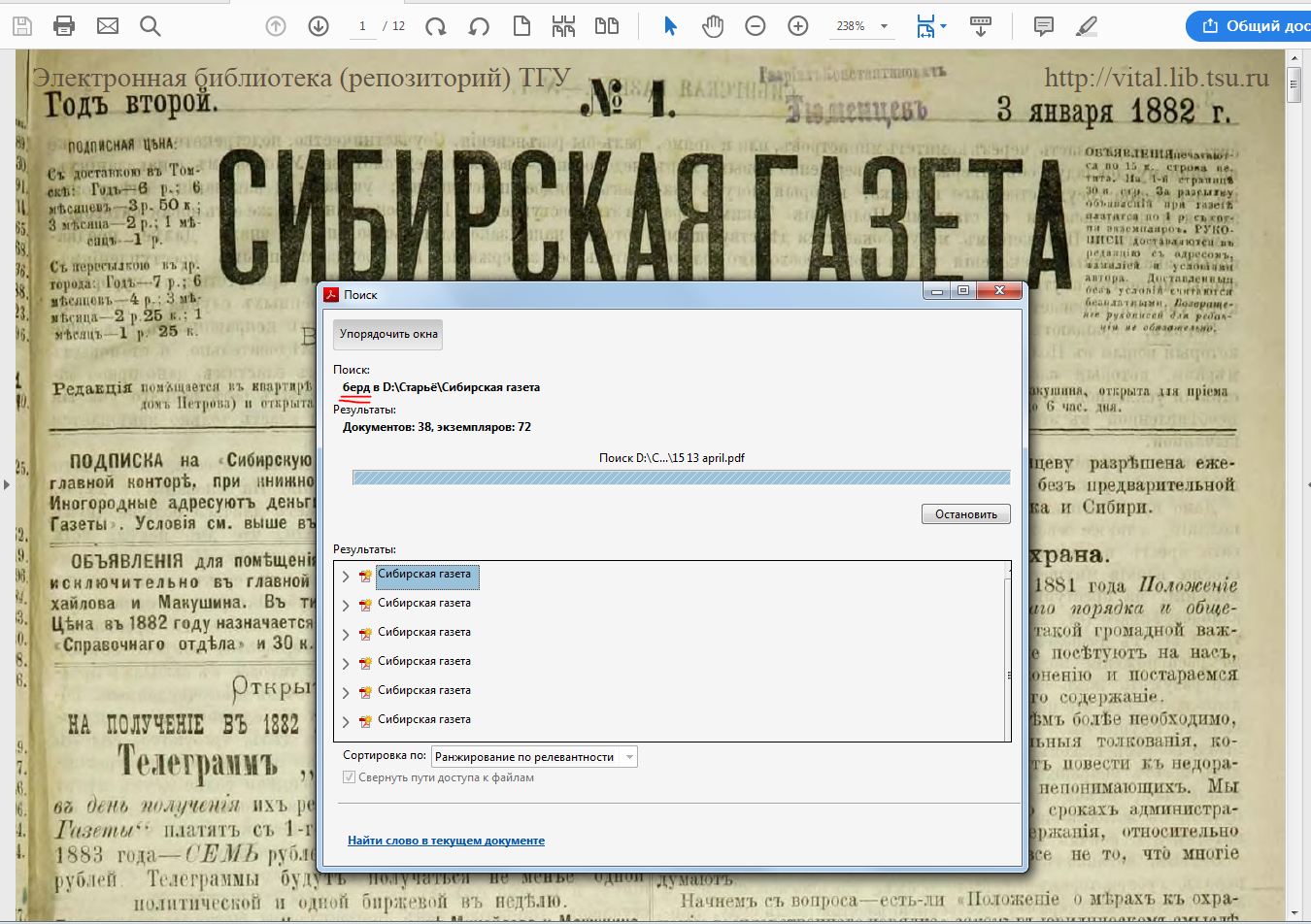Click the email envelope icon

[108, 26]
